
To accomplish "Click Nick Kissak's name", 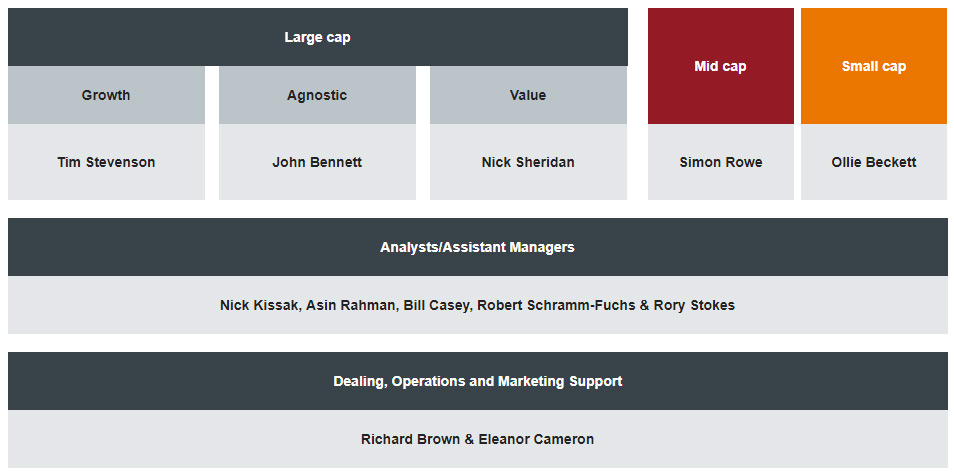I will click(260, 305).
